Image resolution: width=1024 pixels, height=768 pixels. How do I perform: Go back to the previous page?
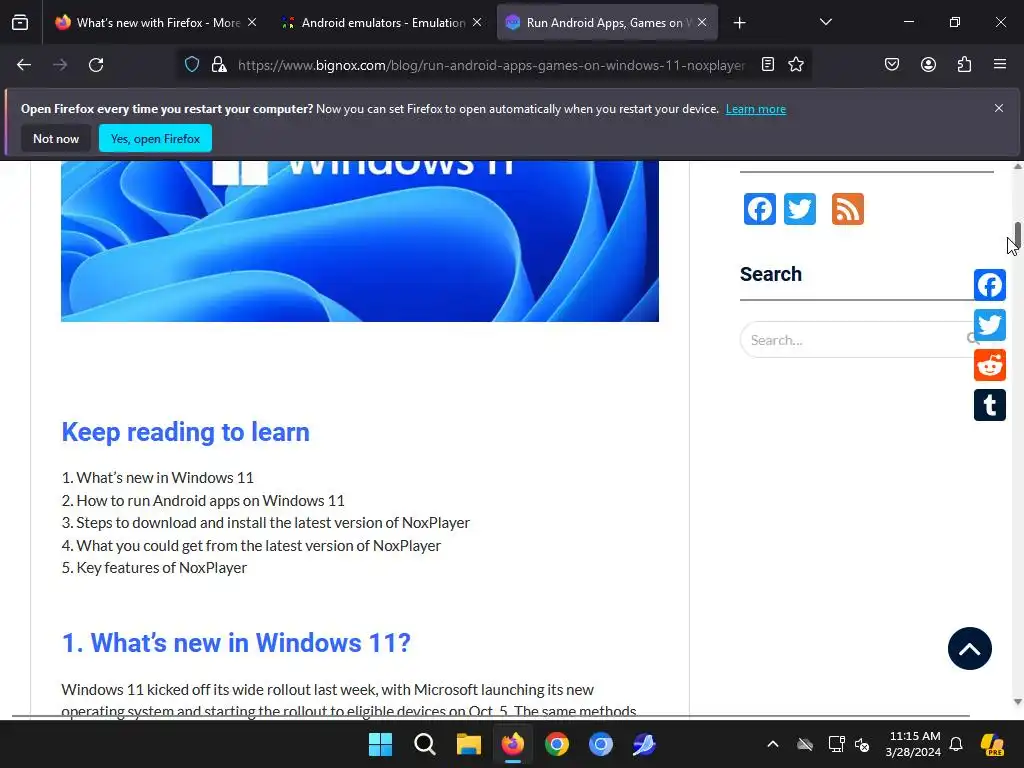coord(24,65)
